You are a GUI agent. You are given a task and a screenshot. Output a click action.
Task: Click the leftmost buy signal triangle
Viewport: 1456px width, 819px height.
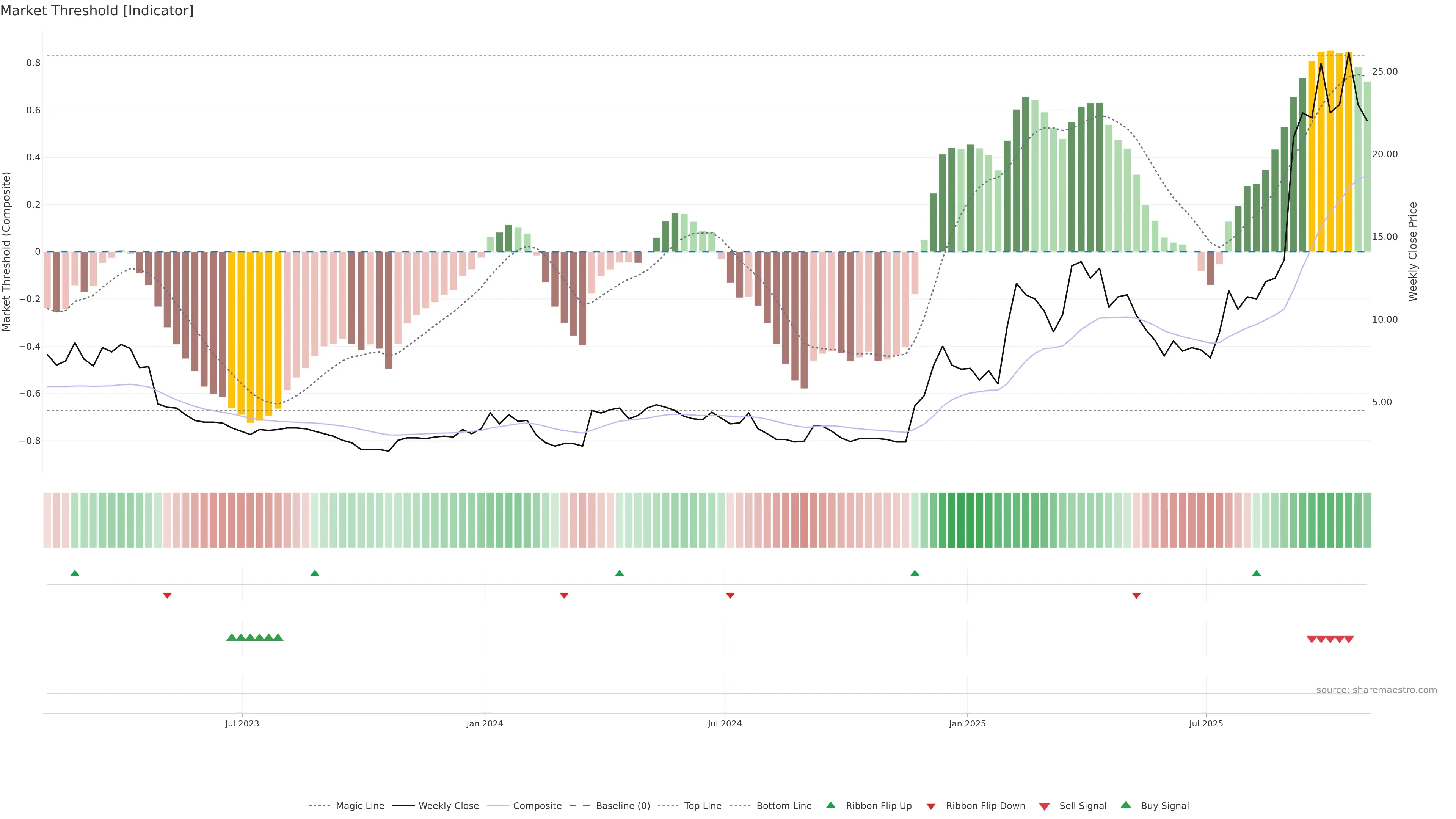231,637
